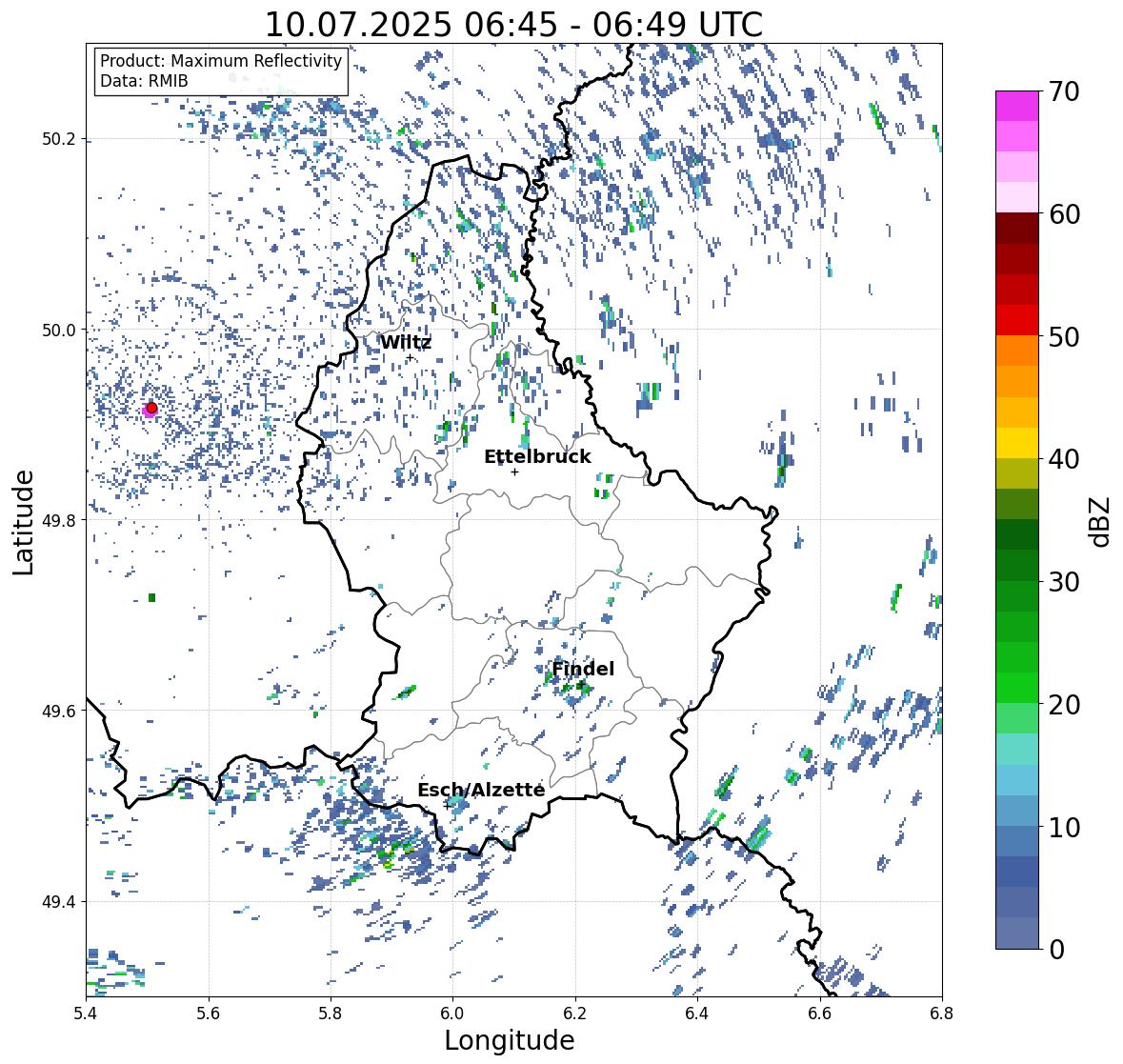Image resolution: width=1123 pixels, height=1064 pixels.
Task: Click the colorbar tick label 70
Action: (1064, 91)
